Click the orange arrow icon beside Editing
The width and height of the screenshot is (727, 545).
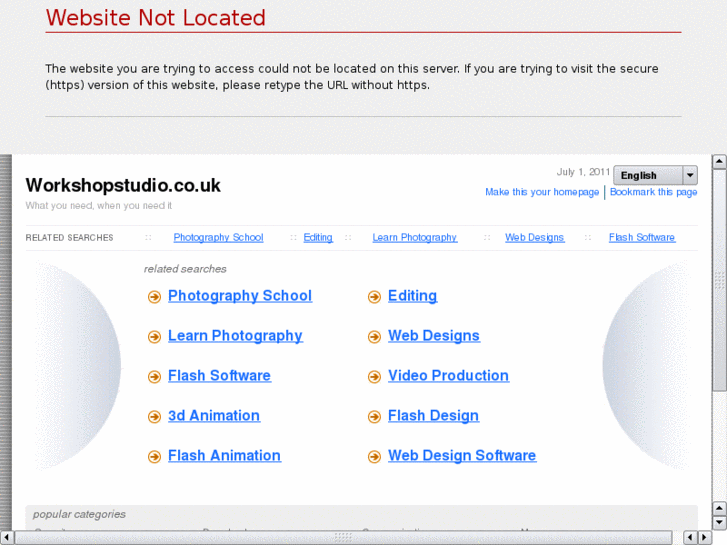click(374, 297)
